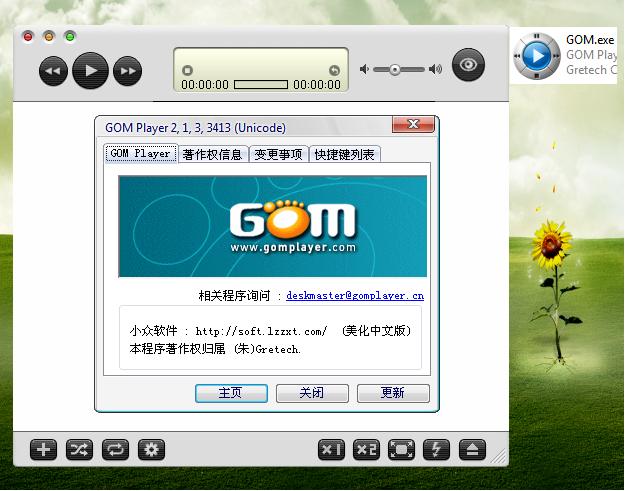The width and height of the screenshot is (625, 491).
Task: Click the plus add file button
Action: [43, 450]
